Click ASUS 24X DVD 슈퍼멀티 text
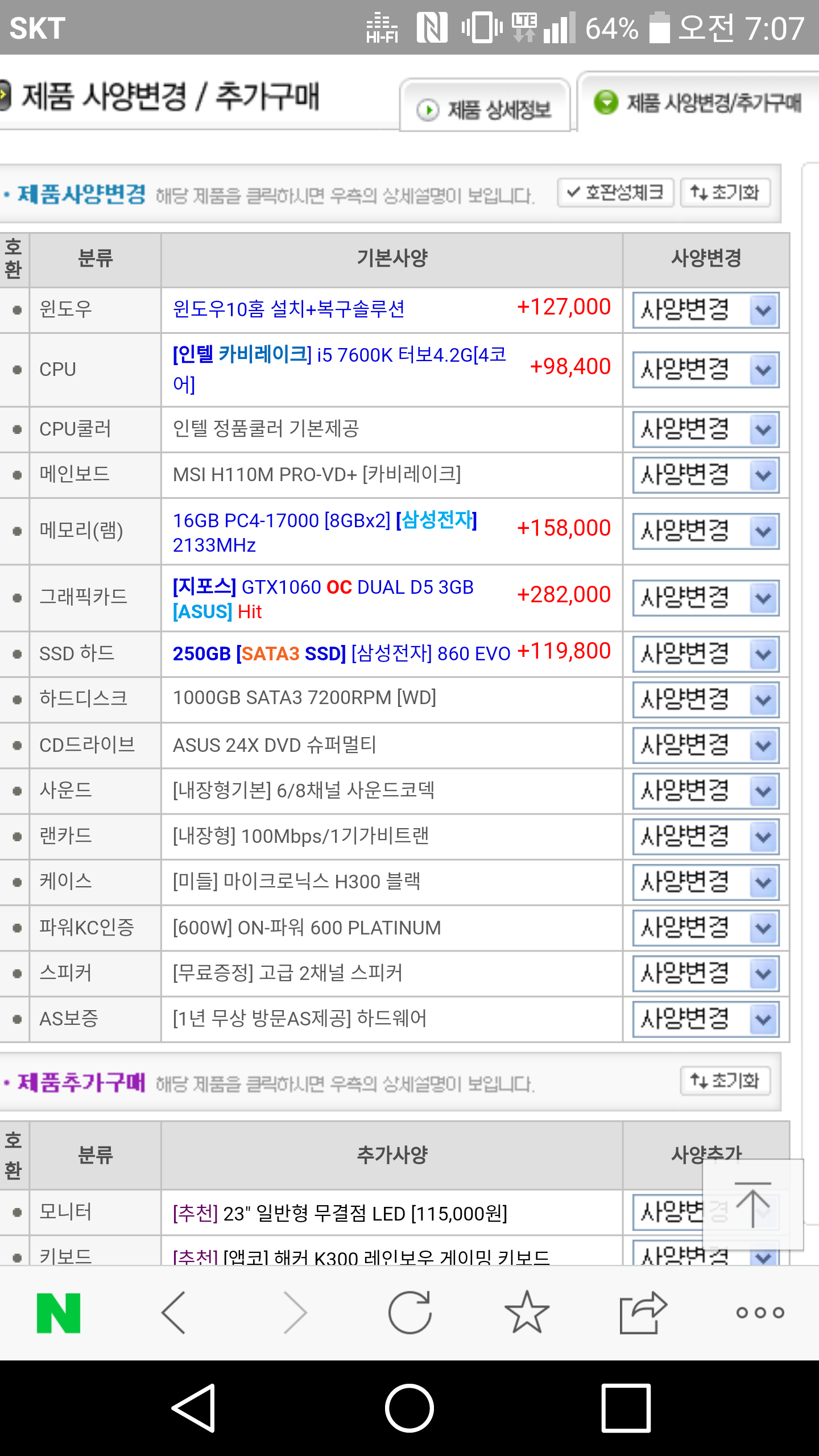 [274, 744]
